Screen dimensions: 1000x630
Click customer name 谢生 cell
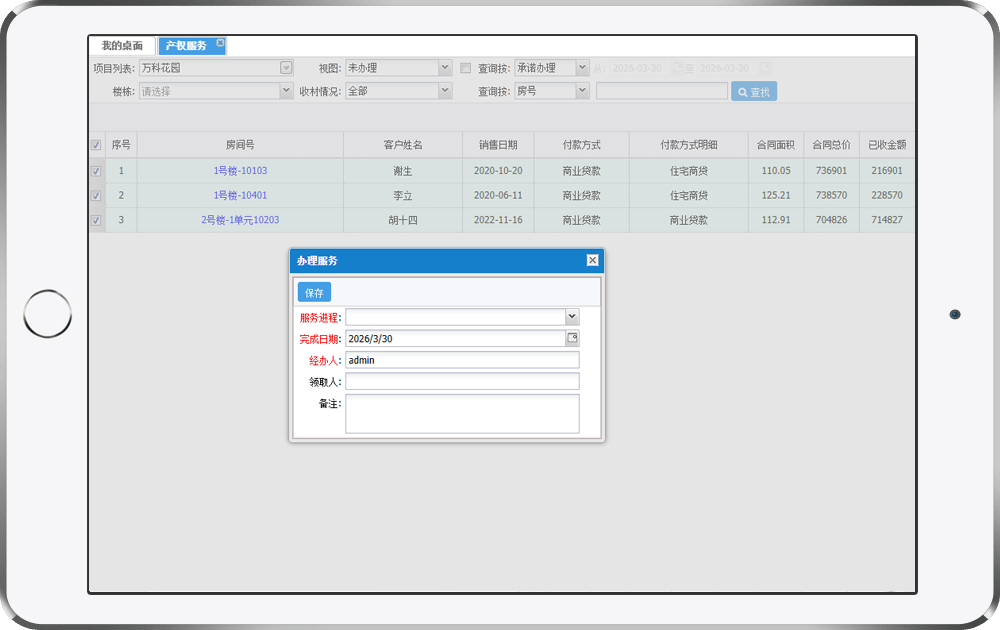tap(403, 171)
